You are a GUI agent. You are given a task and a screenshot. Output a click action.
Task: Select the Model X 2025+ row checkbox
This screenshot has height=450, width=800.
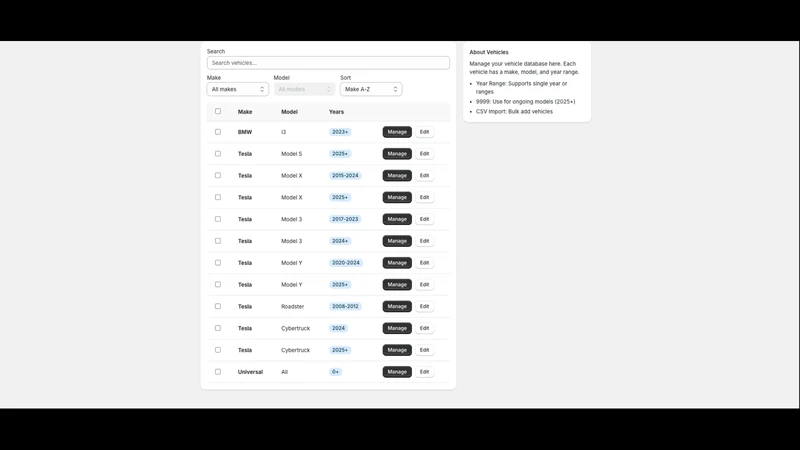point(218,197)
